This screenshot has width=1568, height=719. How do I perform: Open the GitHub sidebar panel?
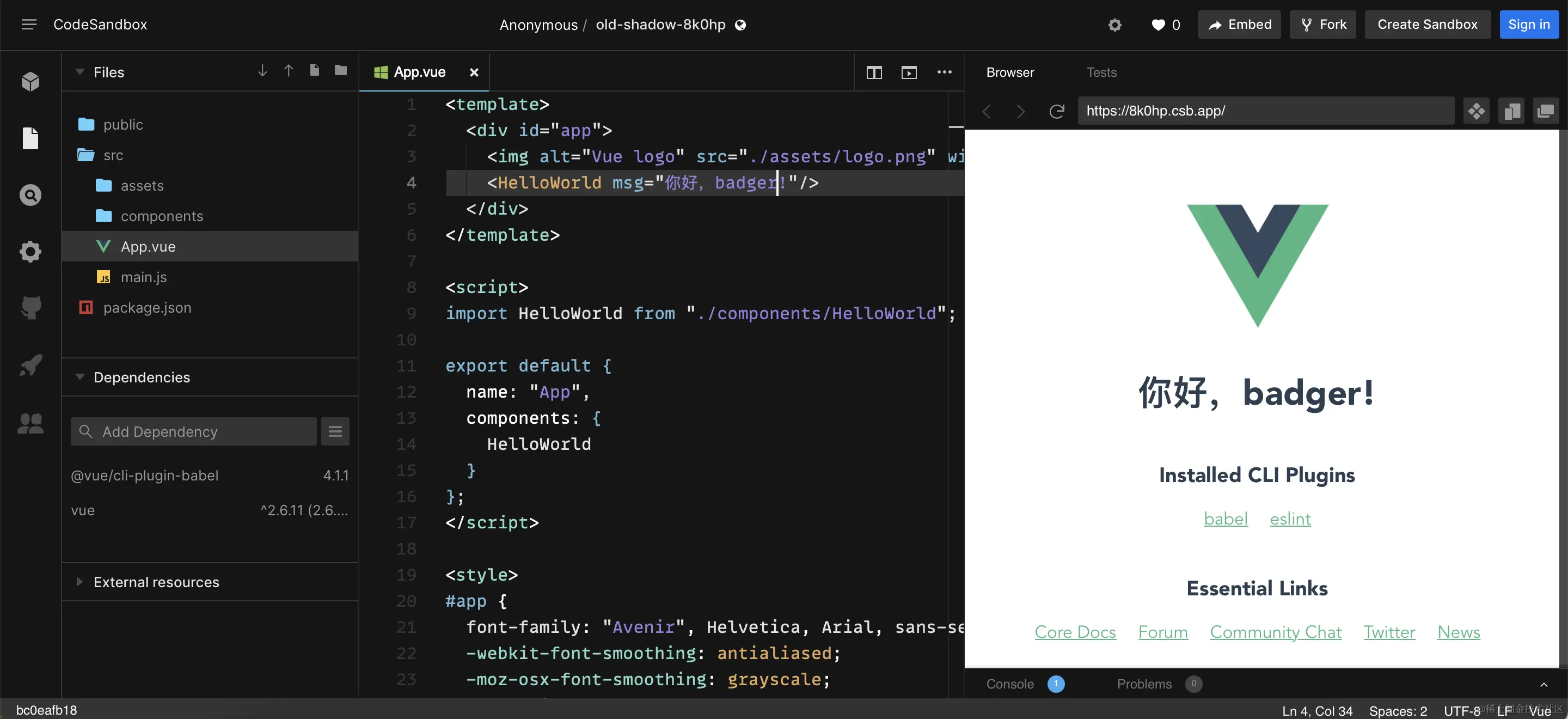tap(30, 307)
